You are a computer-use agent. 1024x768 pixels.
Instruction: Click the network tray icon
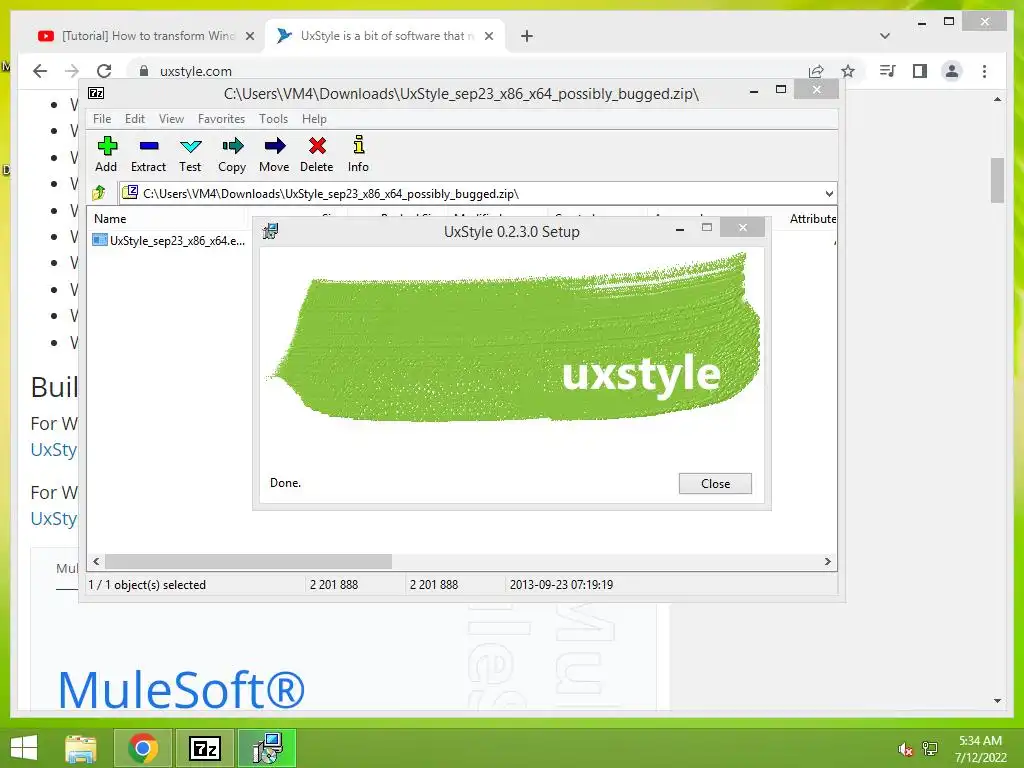930,749
